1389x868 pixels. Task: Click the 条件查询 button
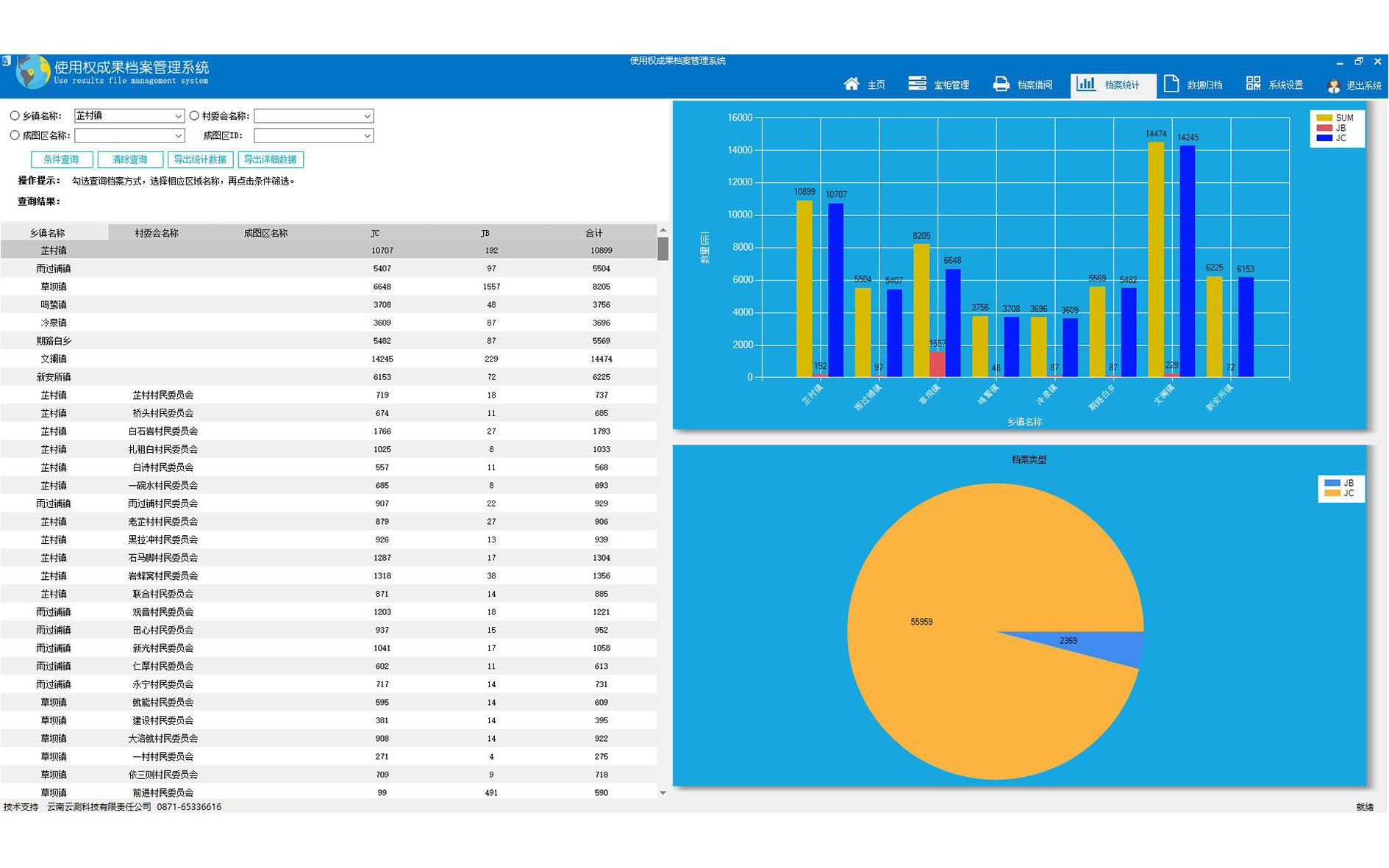(62, 159)
